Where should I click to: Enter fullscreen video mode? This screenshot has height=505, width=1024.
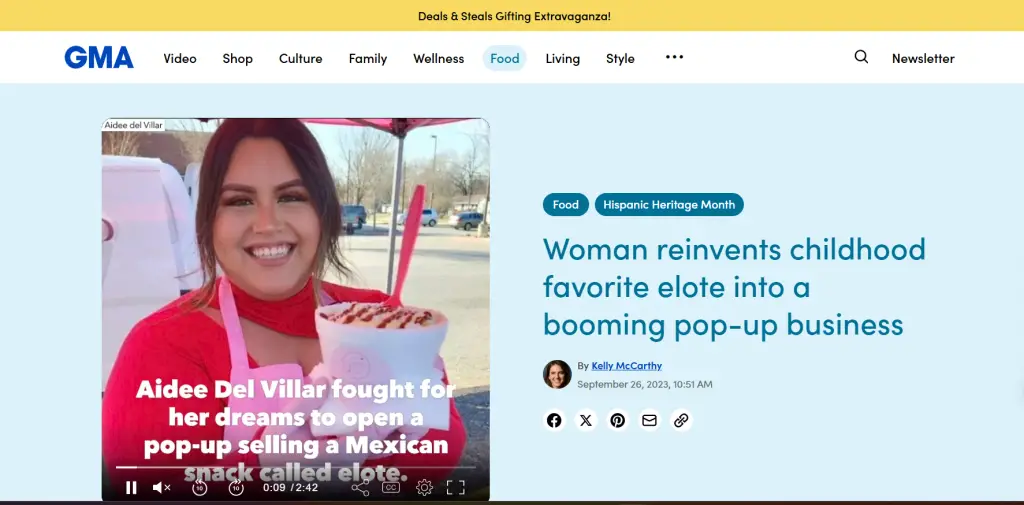pos(456,488)
